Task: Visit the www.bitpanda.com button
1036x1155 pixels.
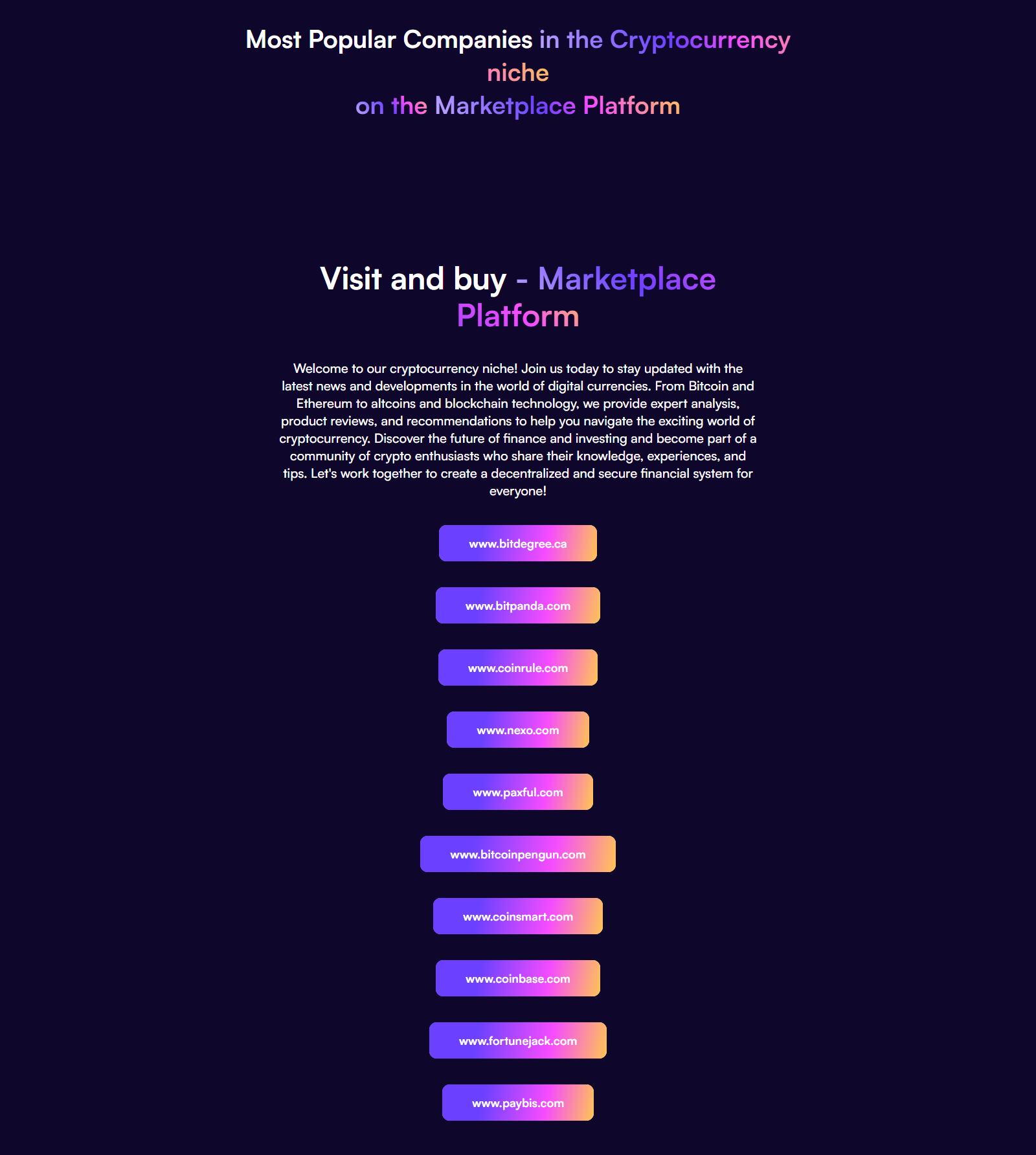Action: (x=518, y=605)
